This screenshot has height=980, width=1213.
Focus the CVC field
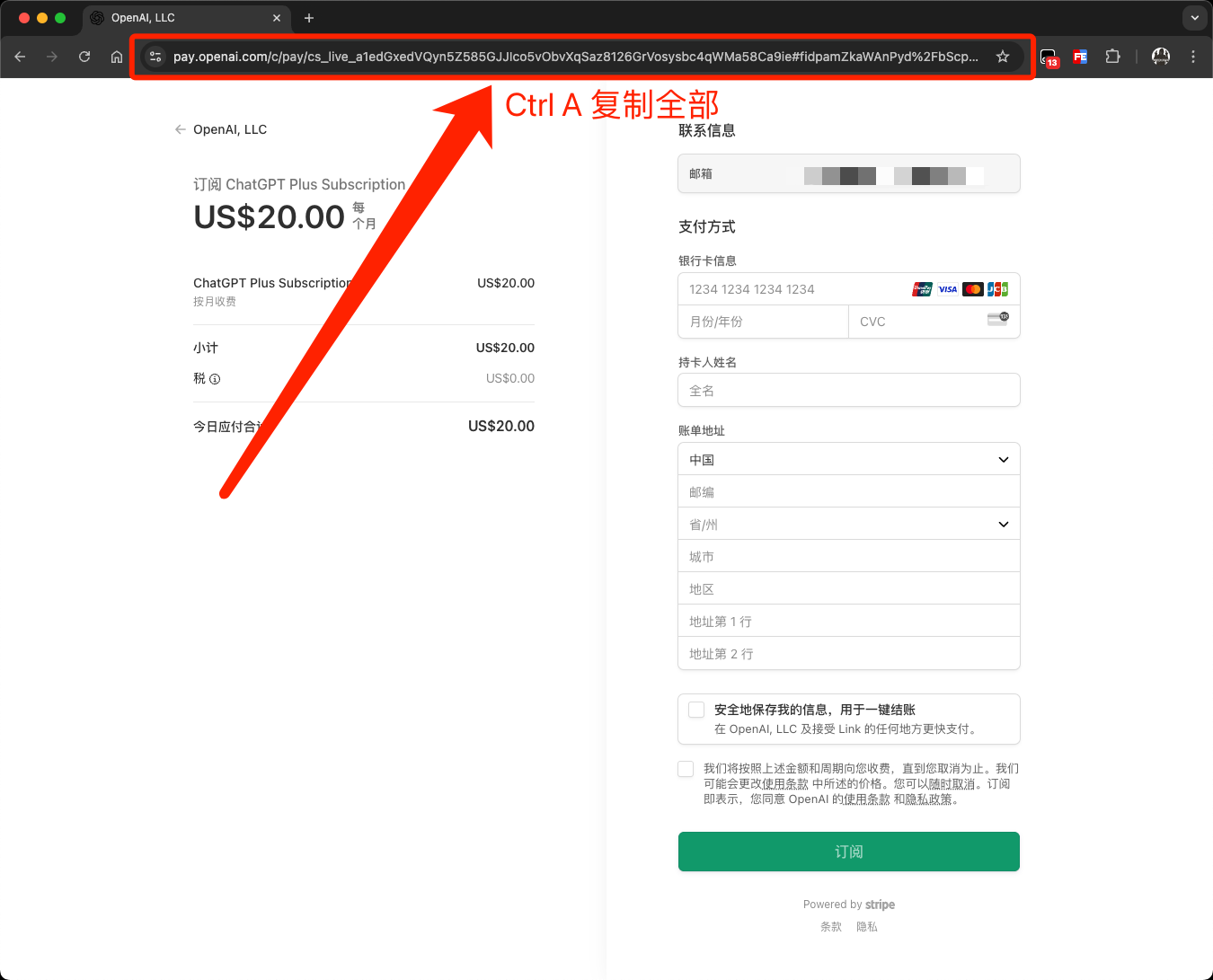(x=934, y=322)
